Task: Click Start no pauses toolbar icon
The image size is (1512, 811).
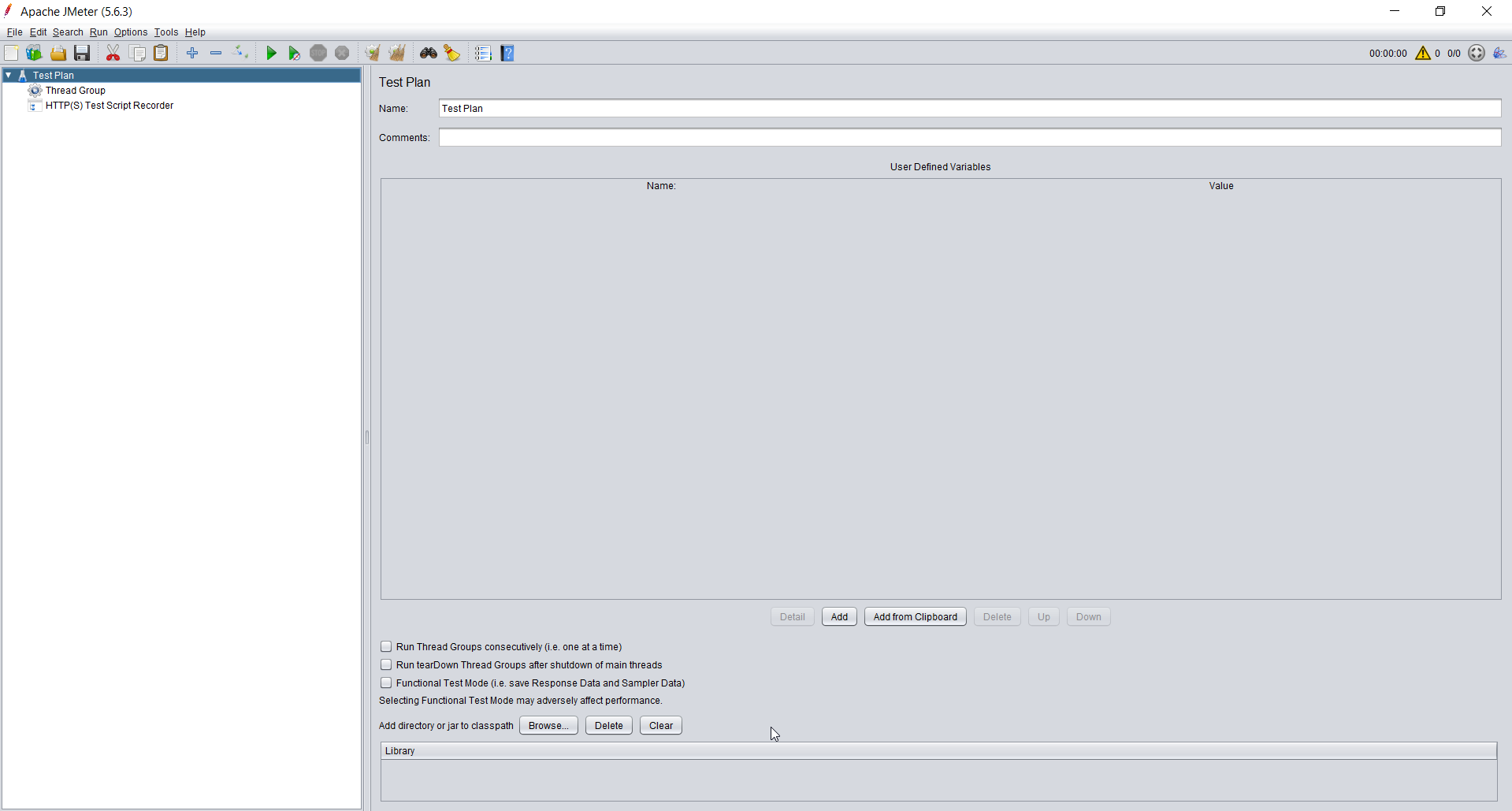Action: point(294,54)
